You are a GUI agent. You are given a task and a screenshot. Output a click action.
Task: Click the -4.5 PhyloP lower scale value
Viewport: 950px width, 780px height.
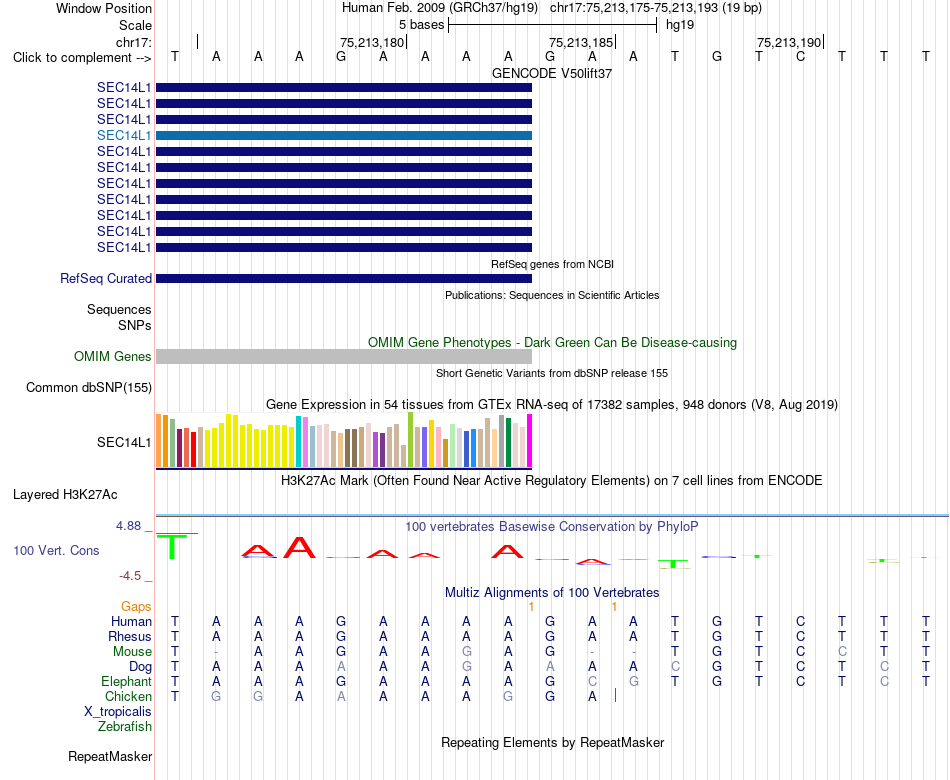130,576
